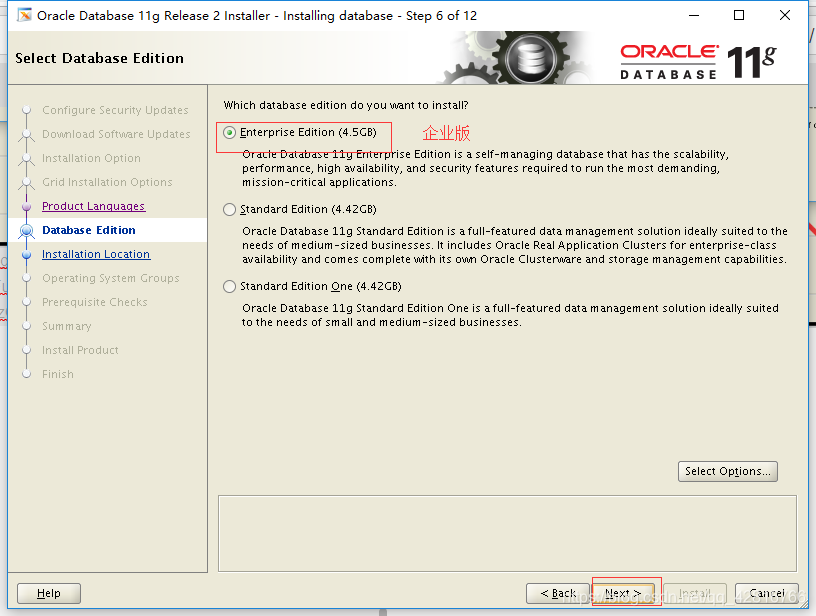Go to Product Languages step
The width and height of the screenshot is (816, 616).
pos(94,206)
